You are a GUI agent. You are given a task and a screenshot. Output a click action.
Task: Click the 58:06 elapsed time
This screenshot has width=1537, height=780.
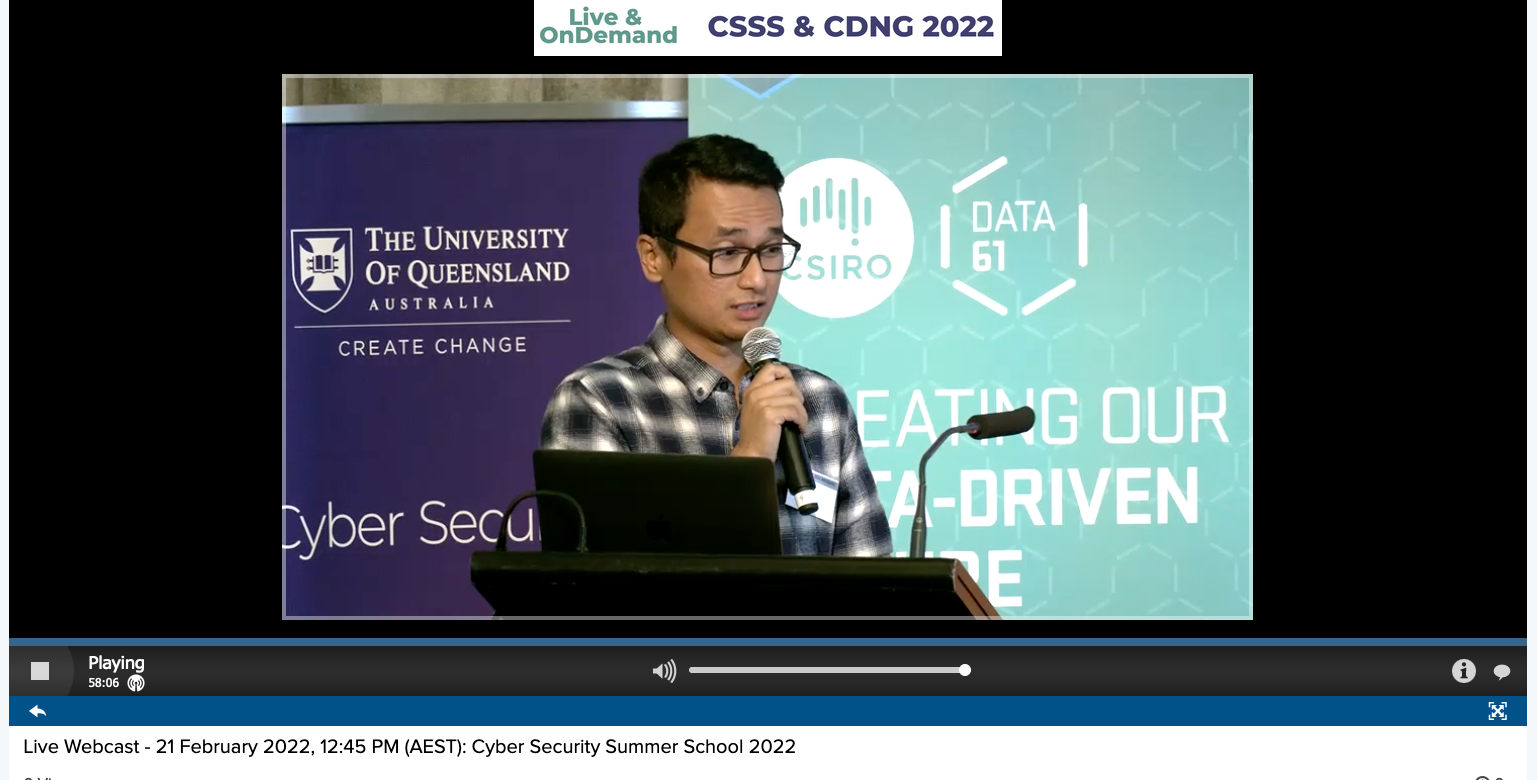(x=103, y=683)
